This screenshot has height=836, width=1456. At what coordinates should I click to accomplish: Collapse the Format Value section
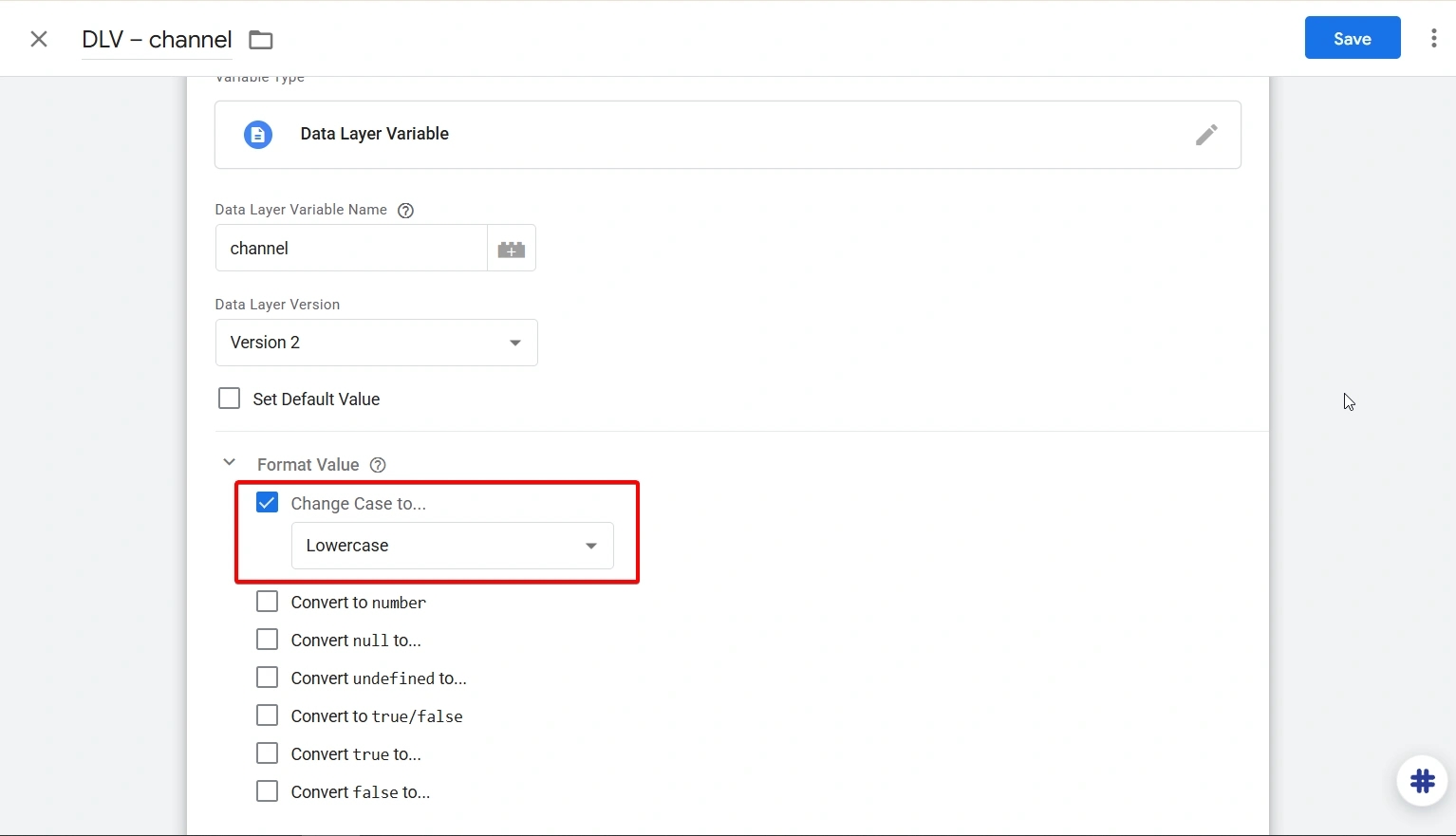point(229,463)
